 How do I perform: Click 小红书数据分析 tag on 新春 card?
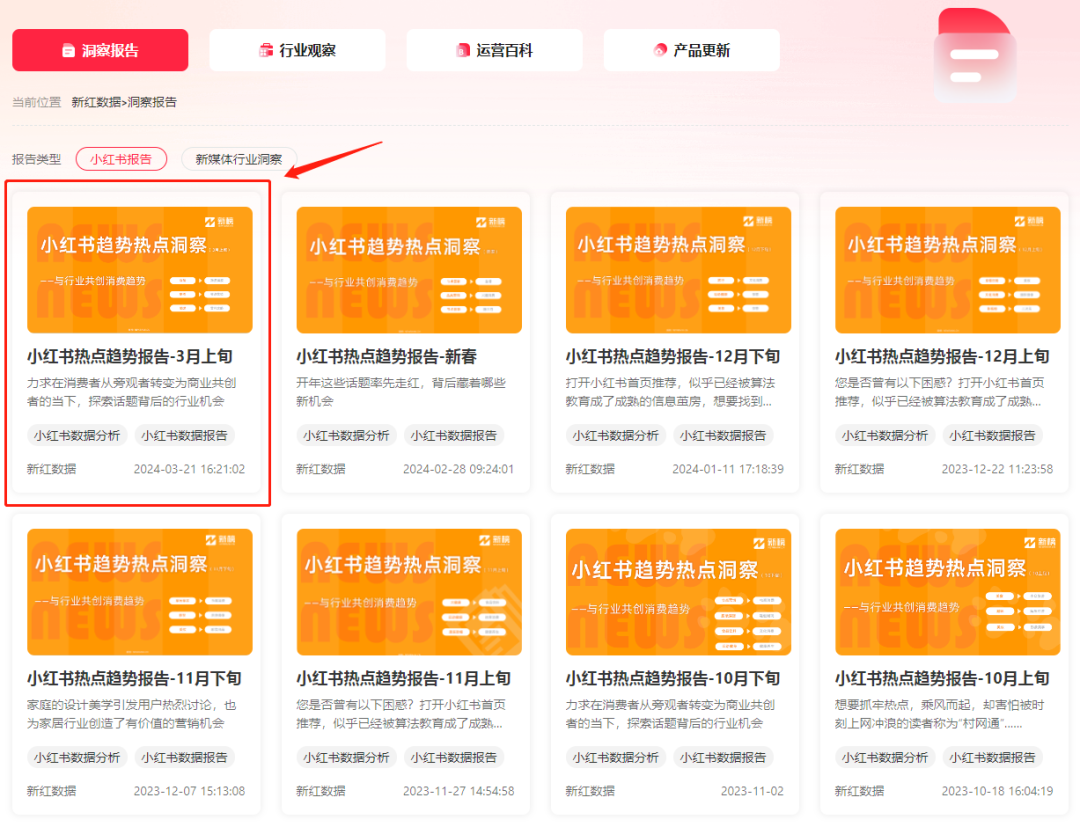point(346,436)
